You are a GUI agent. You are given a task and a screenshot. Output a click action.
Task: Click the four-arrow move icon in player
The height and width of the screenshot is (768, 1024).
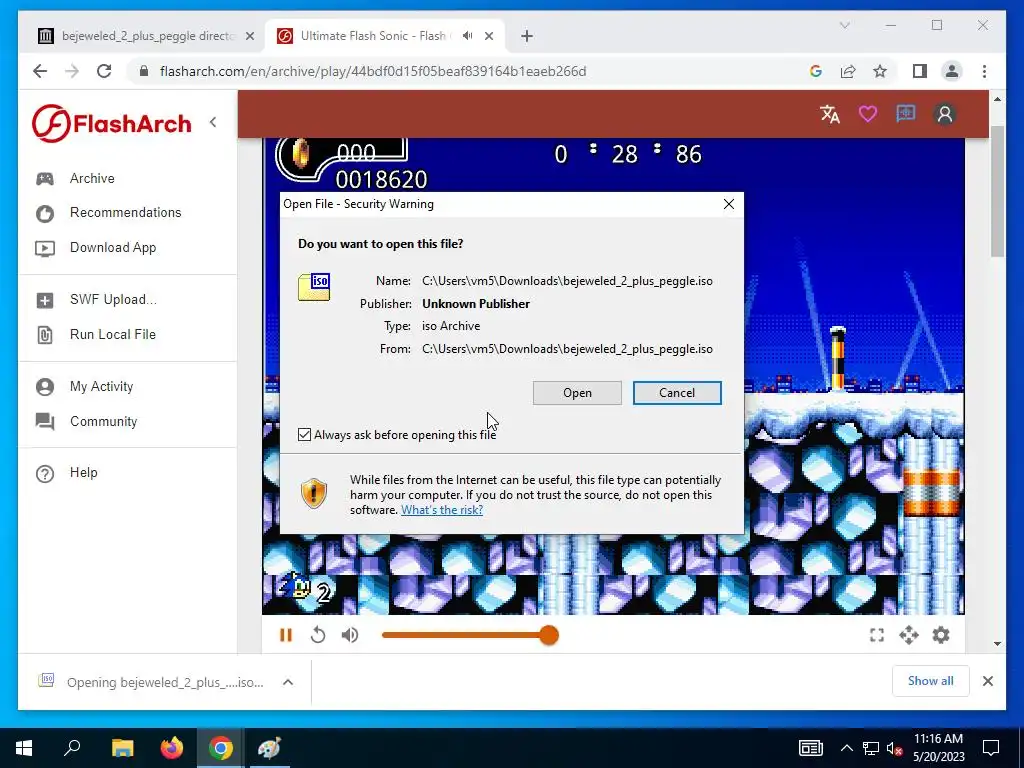click(x=908, y=635)
